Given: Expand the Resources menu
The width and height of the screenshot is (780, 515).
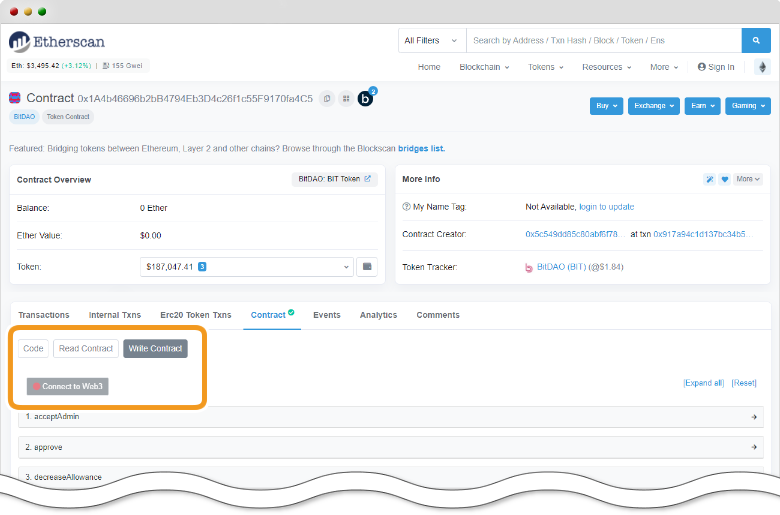Looking at the screenshot, I should pyautogui.click(x=606, y=67).
